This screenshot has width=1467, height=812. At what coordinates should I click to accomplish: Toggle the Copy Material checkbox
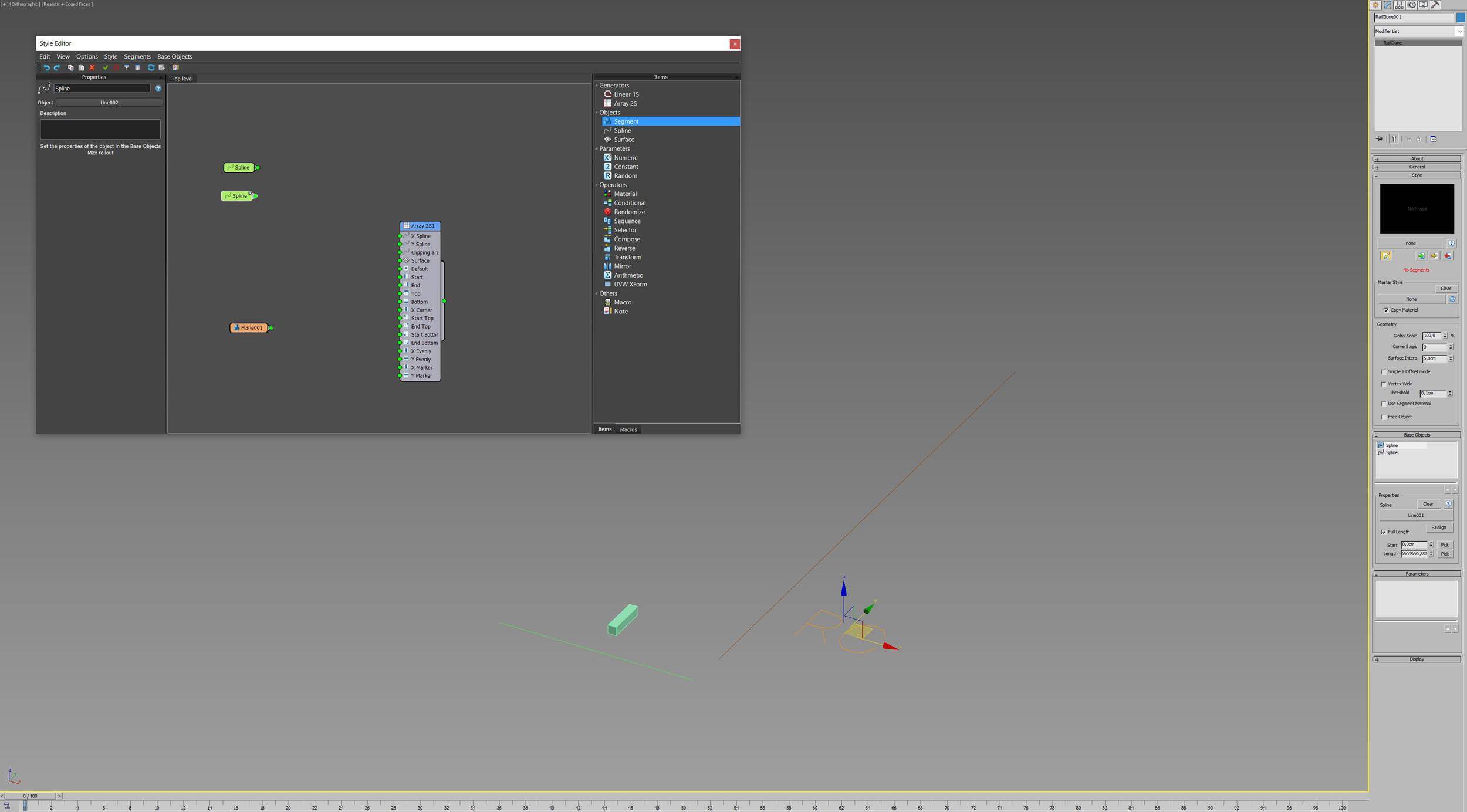coord(1386,310)
